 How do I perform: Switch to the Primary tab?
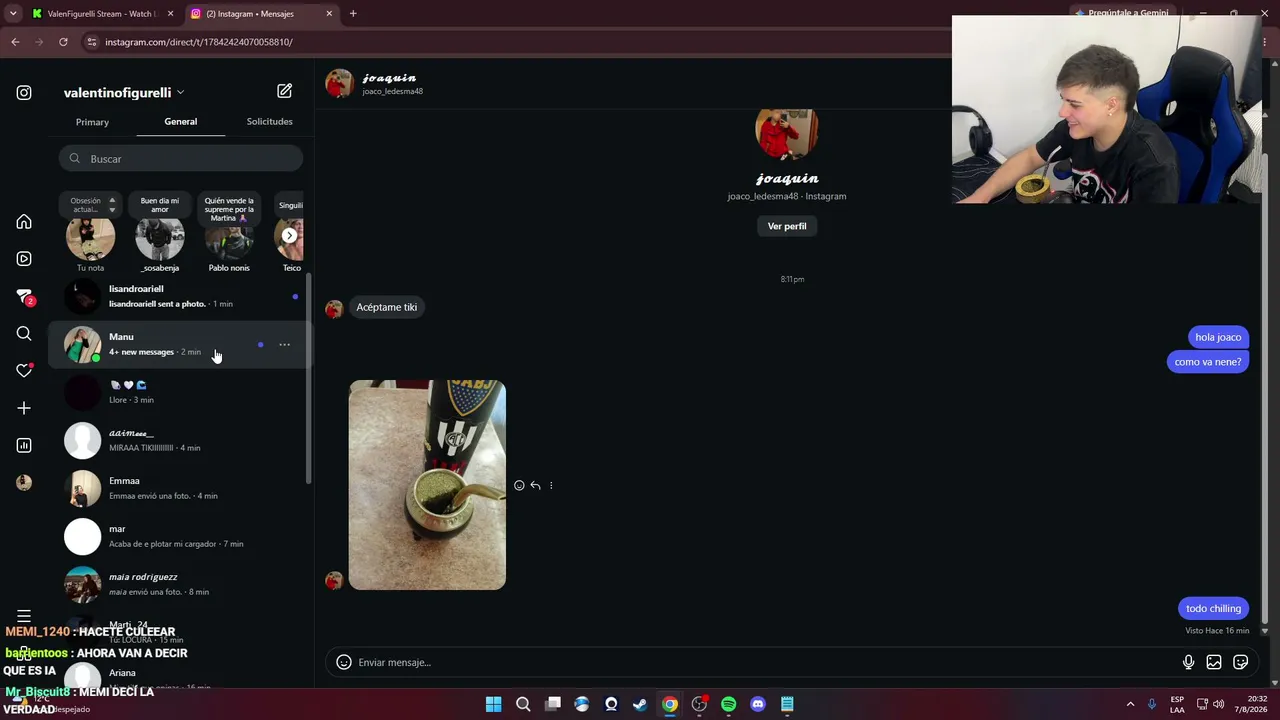pos(92,122)
